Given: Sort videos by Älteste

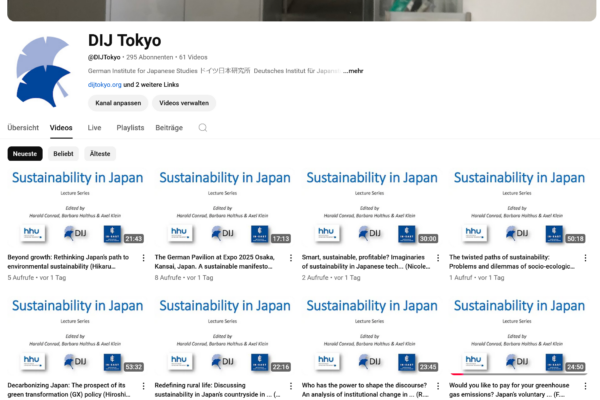Looking at the screenshot, I should tap(100, 153).
